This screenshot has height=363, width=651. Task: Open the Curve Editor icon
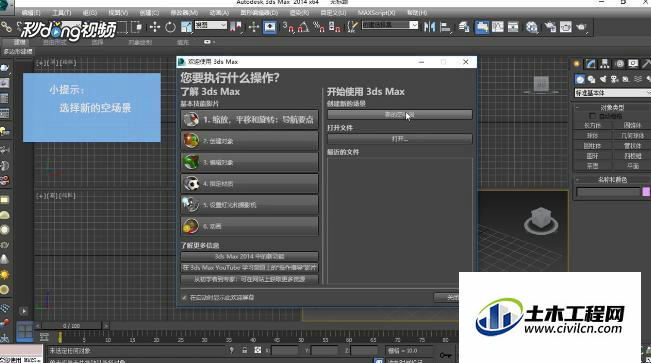pyautogui.click(x=497, y=27)
